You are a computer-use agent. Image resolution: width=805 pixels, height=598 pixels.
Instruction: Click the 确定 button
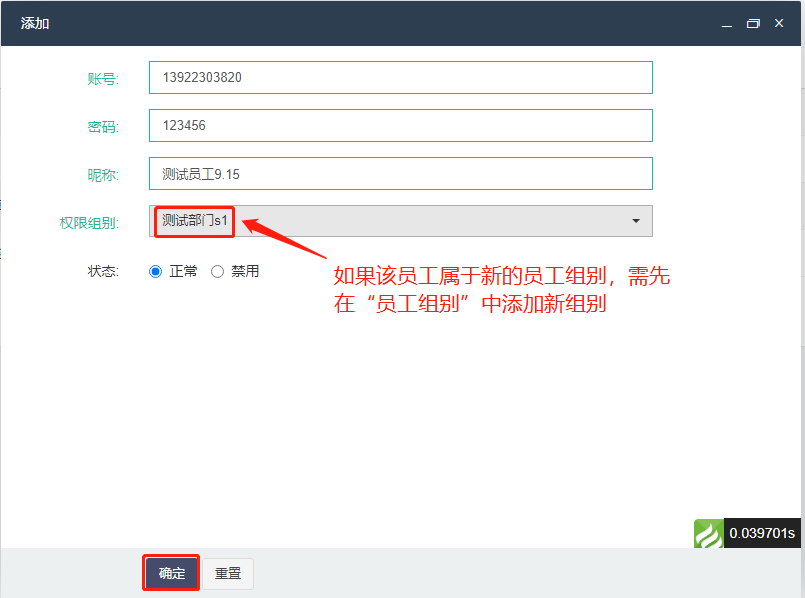(171, 573)
